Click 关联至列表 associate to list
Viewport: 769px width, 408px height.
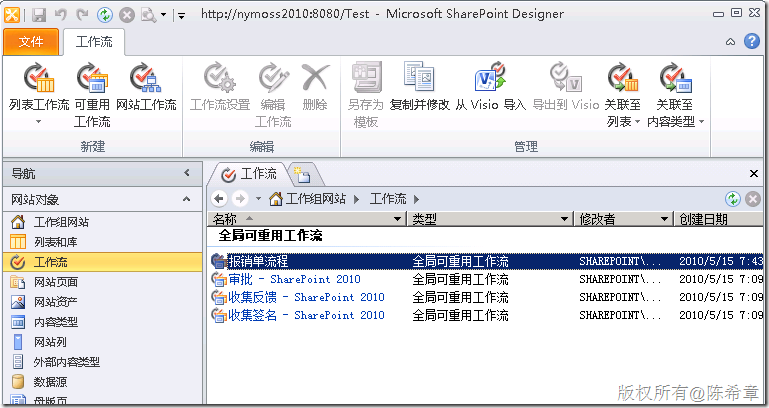623,94
